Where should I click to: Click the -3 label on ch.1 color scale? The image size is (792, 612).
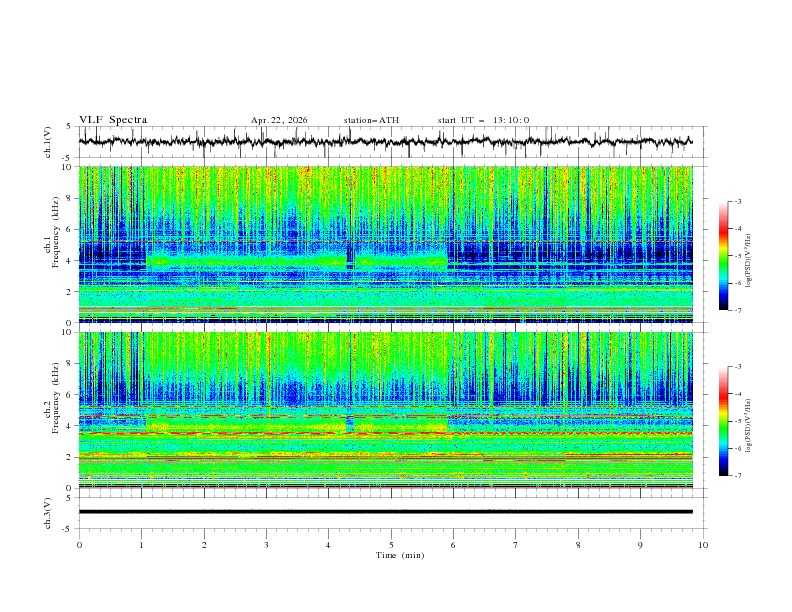pyautogui.click(x=737, y=201)
